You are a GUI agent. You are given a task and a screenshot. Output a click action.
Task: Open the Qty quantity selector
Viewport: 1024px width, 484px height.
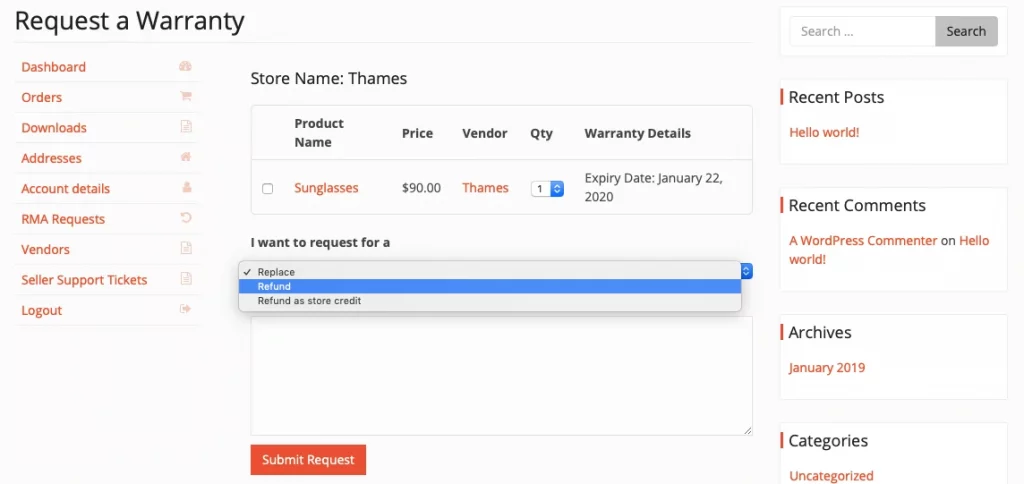coord(547,189)
